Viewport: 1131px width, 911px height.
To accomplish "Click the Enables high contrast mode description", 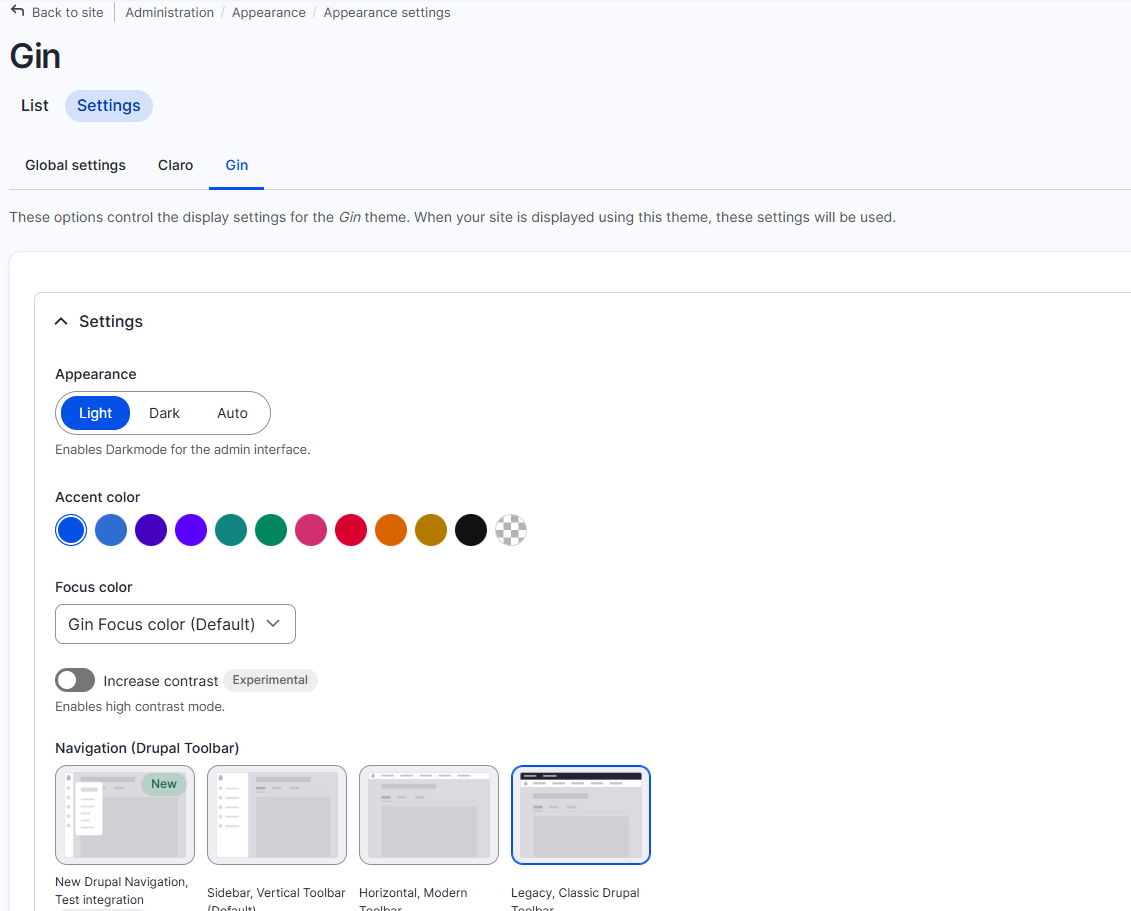I will coord(140,707).
